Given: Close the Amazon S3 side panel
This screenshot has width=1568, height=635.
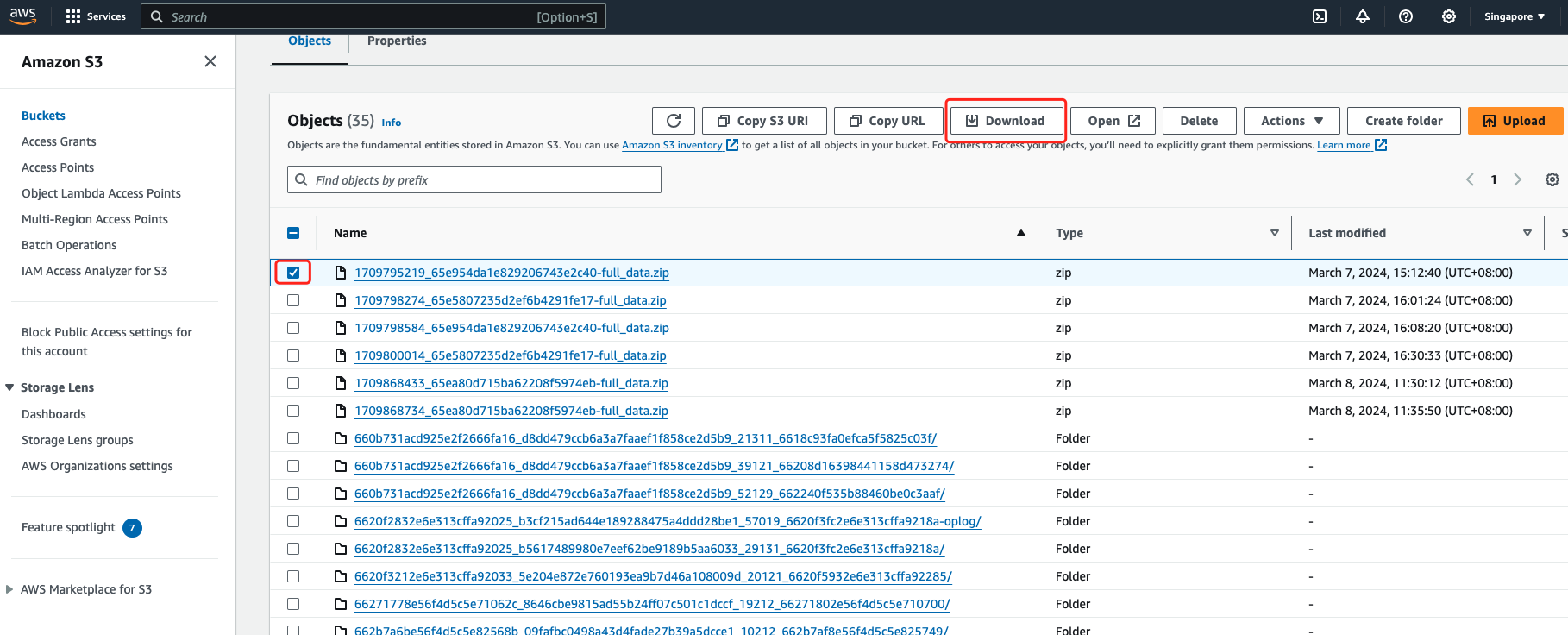Looking at the screenshot, I should pyautogui.click(x=210, y=61).
